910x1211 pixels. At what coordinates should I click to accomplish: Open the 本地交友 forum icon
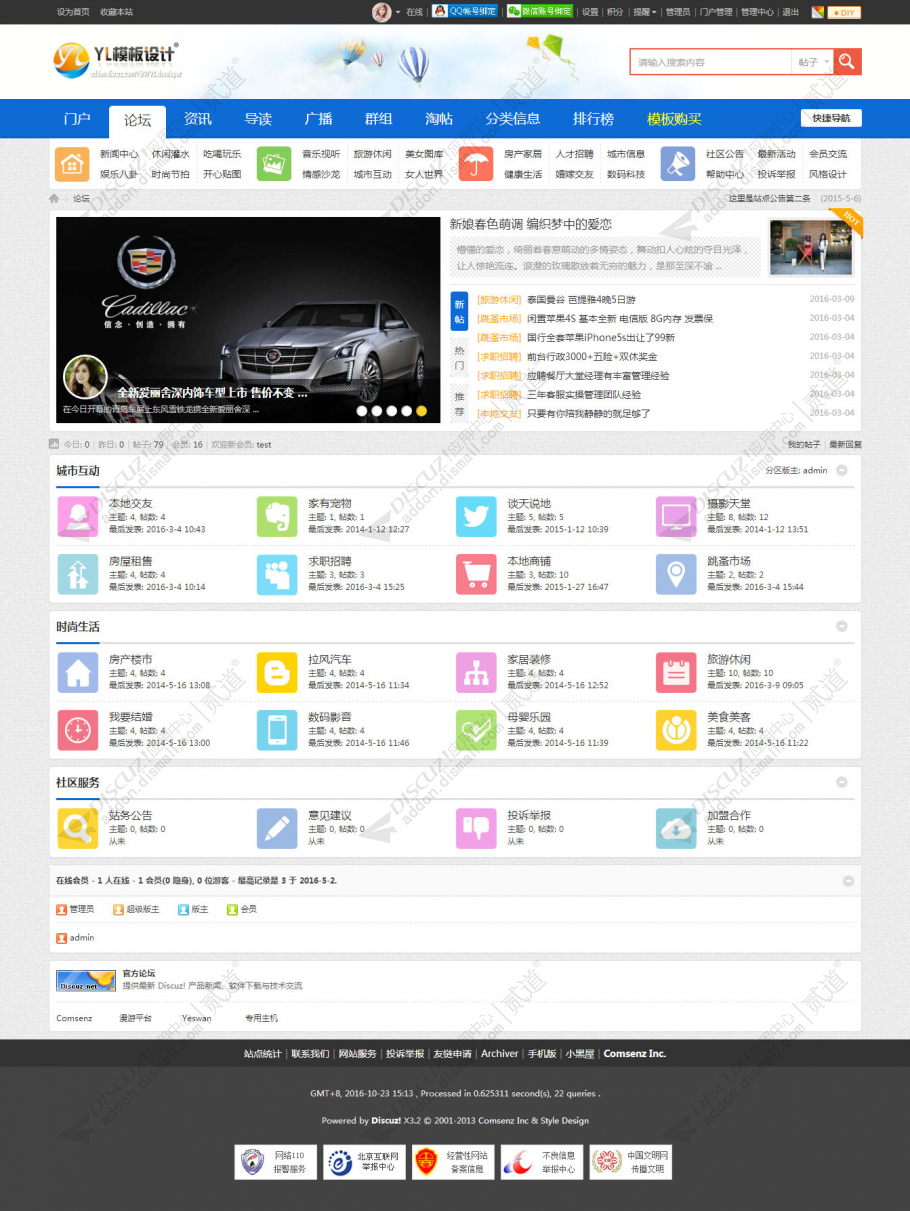77,517
